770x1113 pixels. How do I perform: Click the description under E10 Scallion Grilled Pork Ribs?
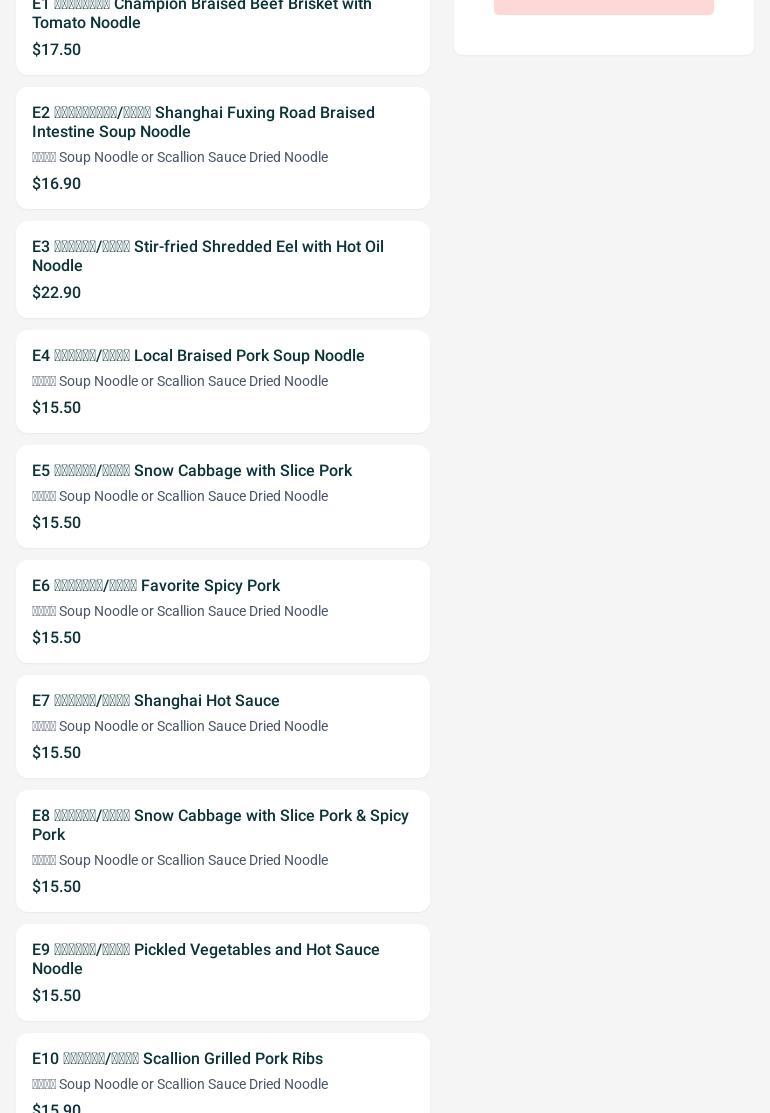click(180, 1084)
